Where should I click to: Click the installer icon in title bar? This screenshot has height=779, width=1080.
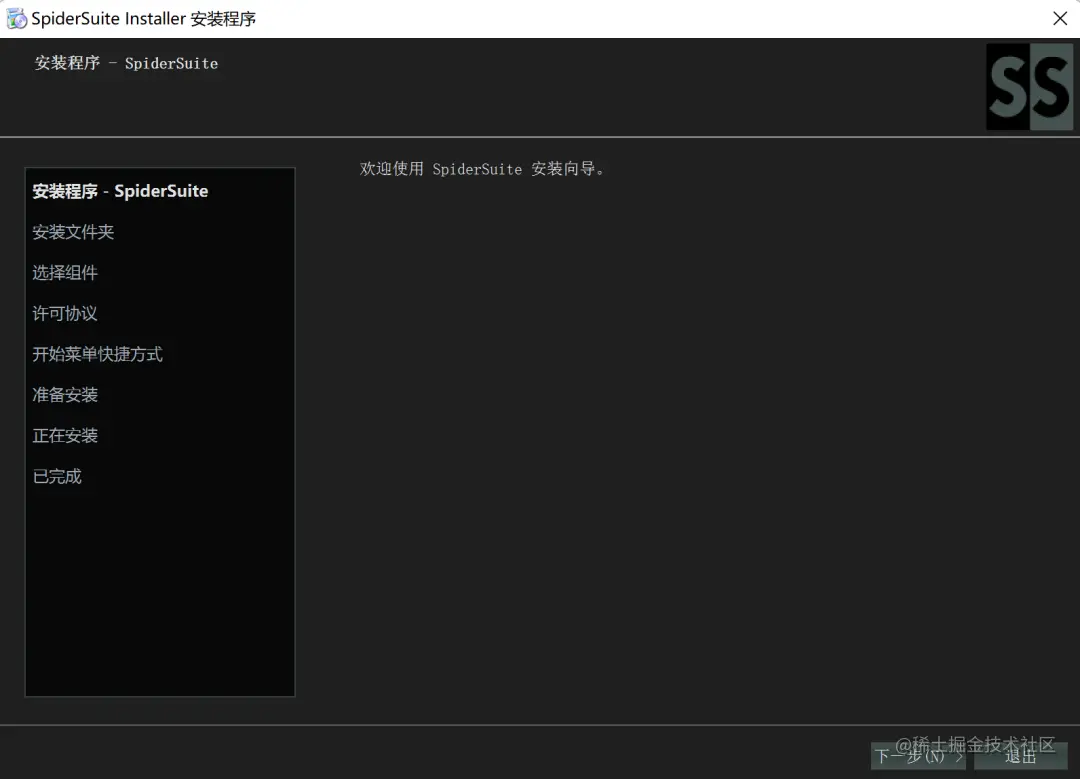pos(17,19)
